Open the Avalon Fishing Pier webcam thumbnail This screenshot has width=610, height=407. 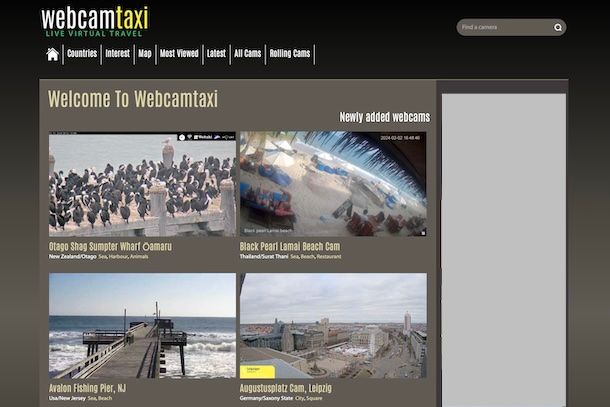[142, 325]
